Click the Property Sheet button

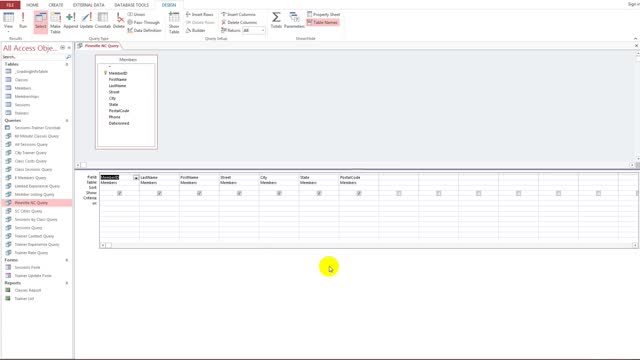coord(323,14)
